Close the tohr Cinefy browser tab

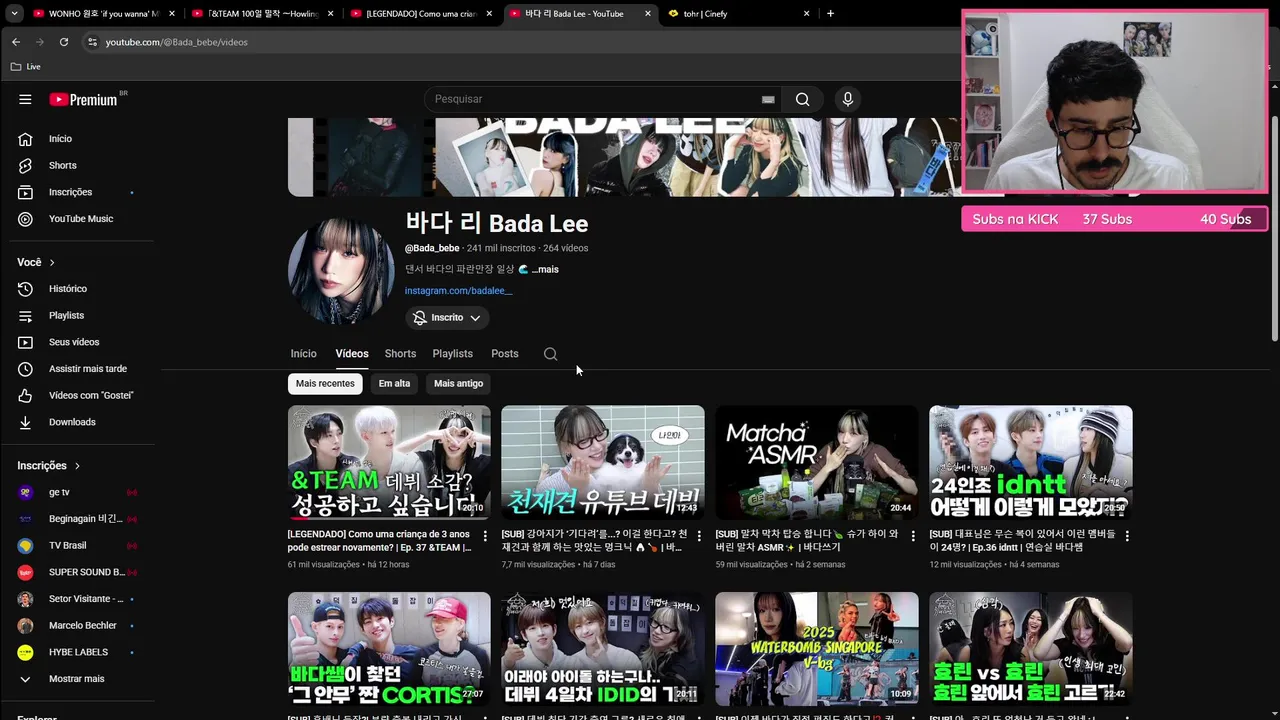click(x=806, y=14)
